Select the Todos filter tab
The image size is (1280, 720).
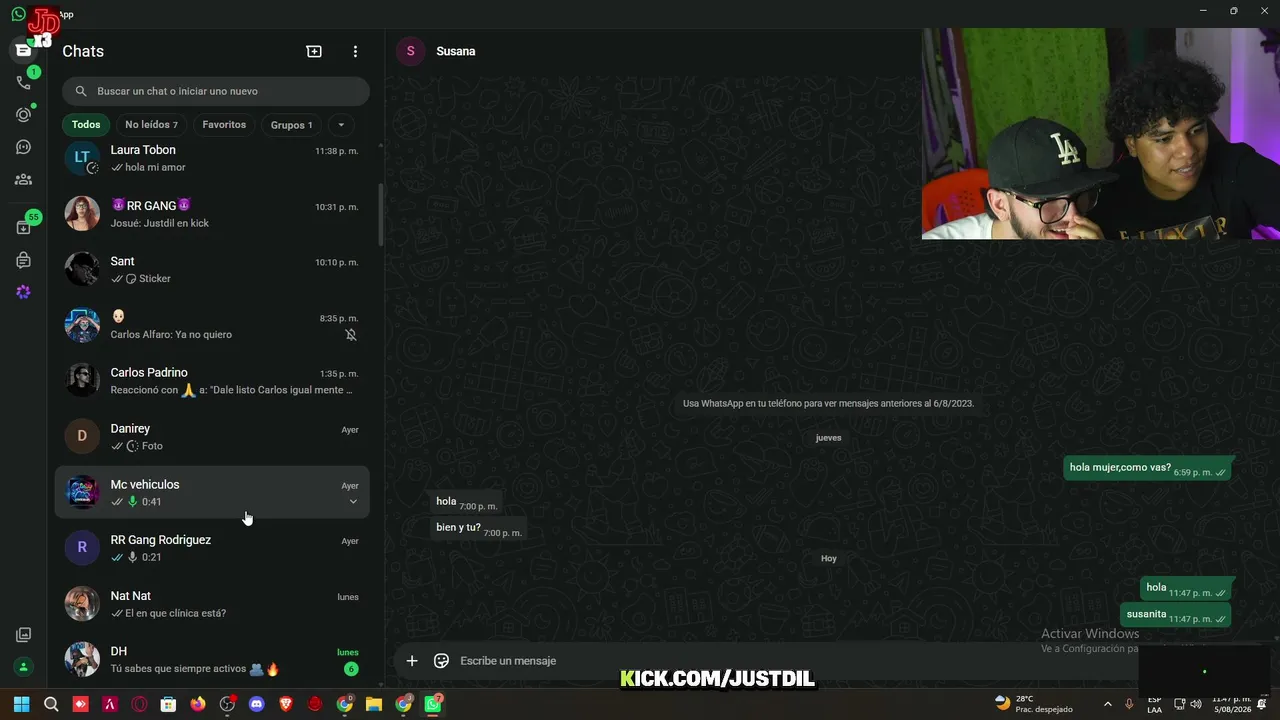(x=86, y=125)
